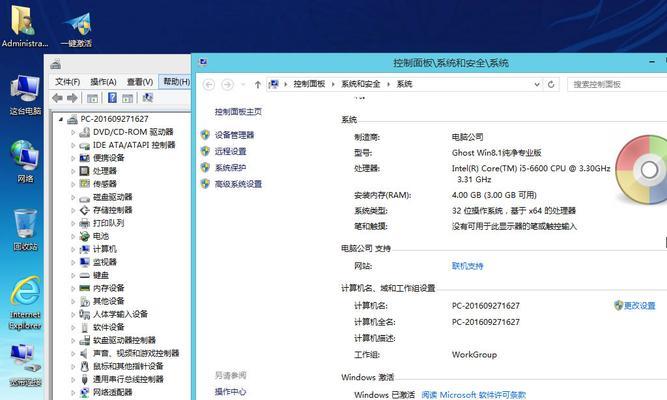Image resolution: width=667 pixels, height=400 pixels.
Task: Expand the 监视器 node arrow
Action: click(x=73, y=263)
